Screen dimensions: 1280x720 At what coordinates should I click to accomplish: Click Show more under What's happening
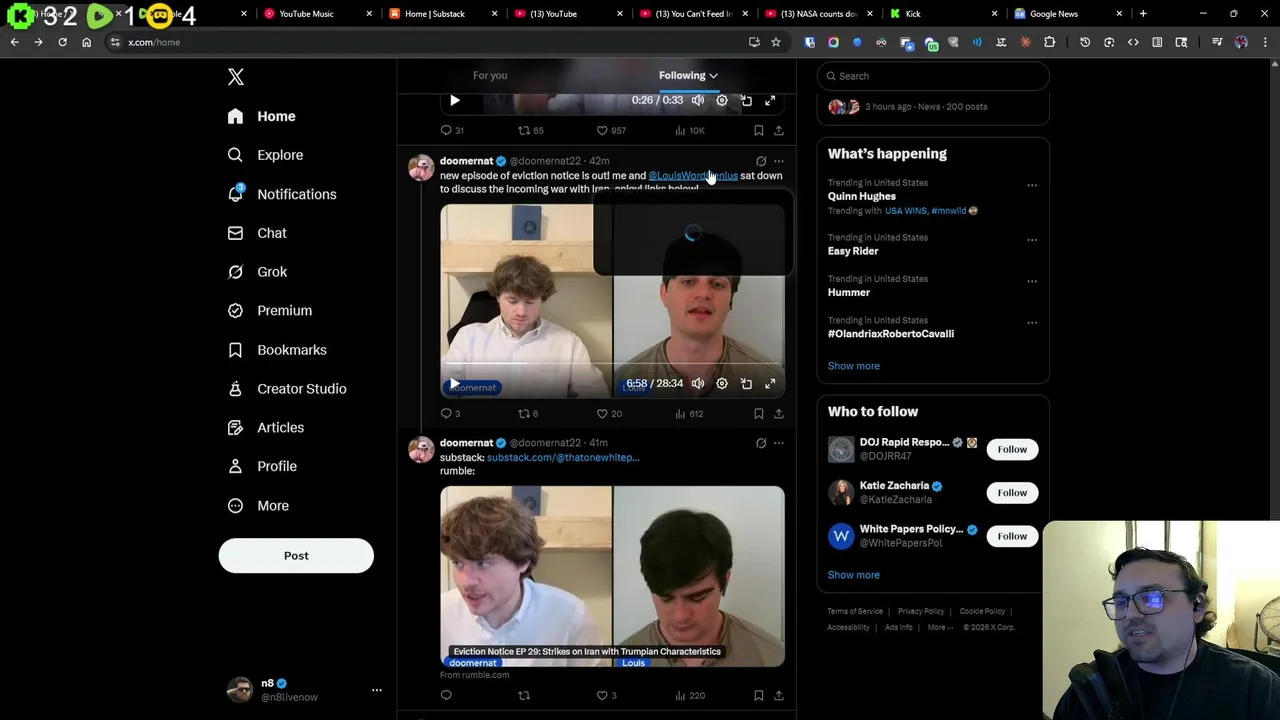click(854, 366)
